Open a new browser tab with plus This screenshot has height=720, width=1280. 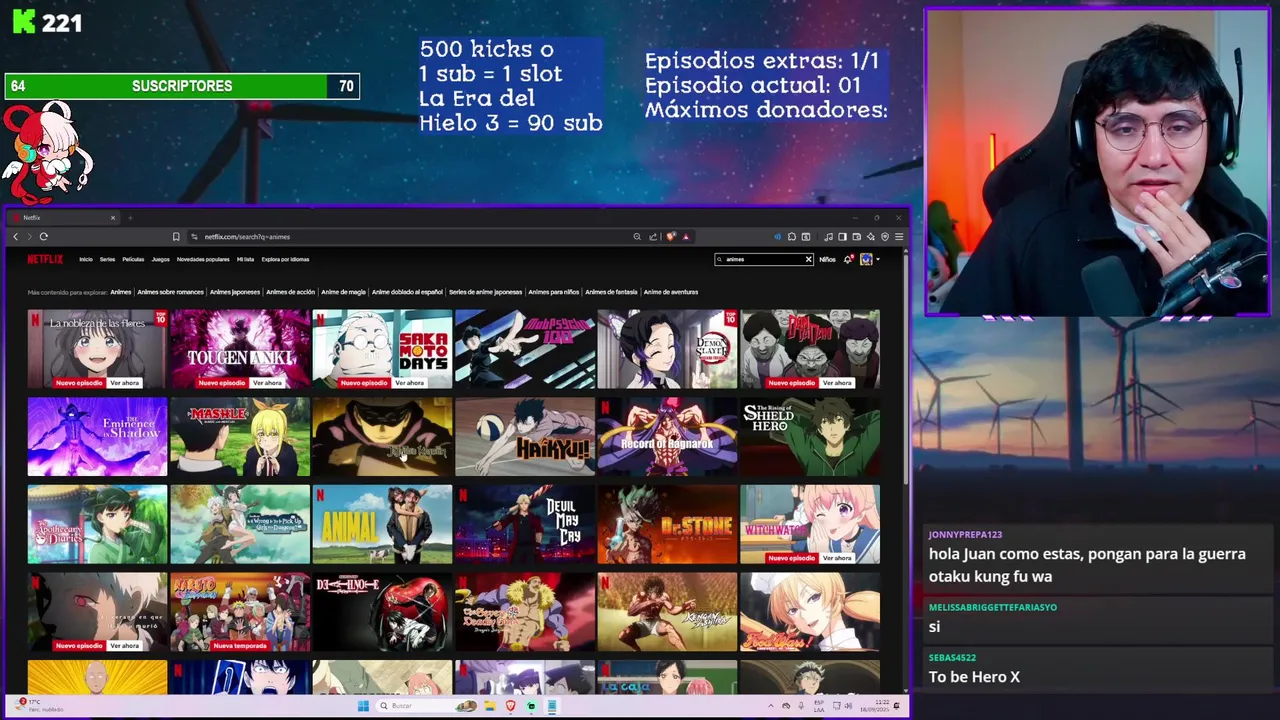pos(130,218)
